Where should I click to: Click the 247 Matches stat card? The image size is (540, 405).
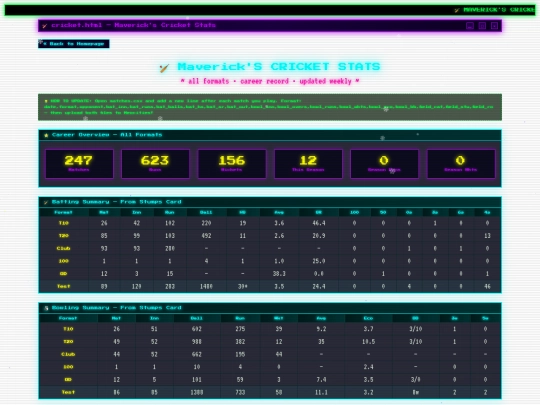coord(79,164)
